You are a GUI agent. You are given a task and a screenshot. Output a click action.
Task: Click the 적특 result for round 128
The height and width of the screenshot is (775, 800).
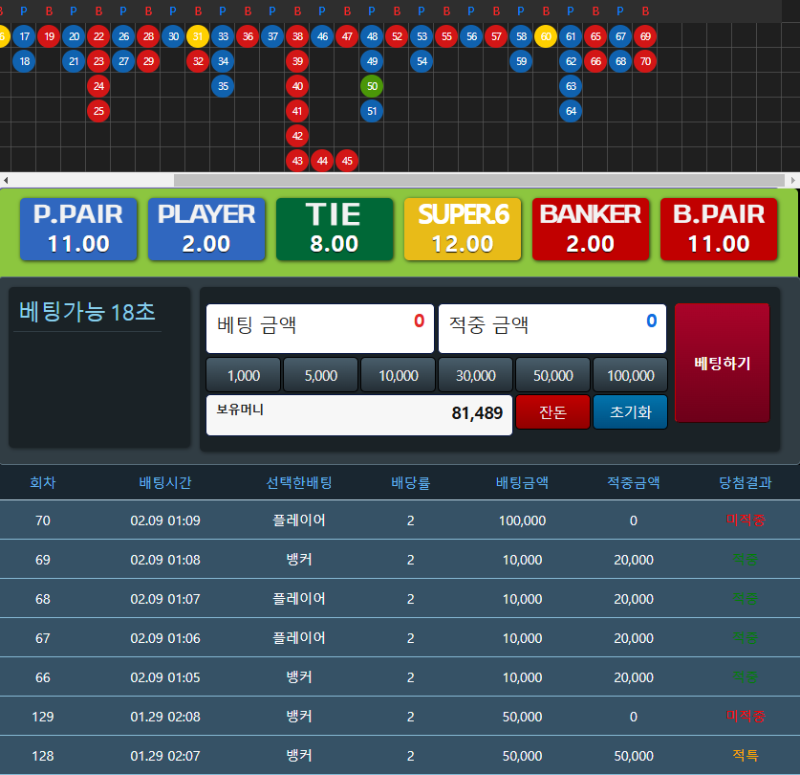(x=745, y=755)
